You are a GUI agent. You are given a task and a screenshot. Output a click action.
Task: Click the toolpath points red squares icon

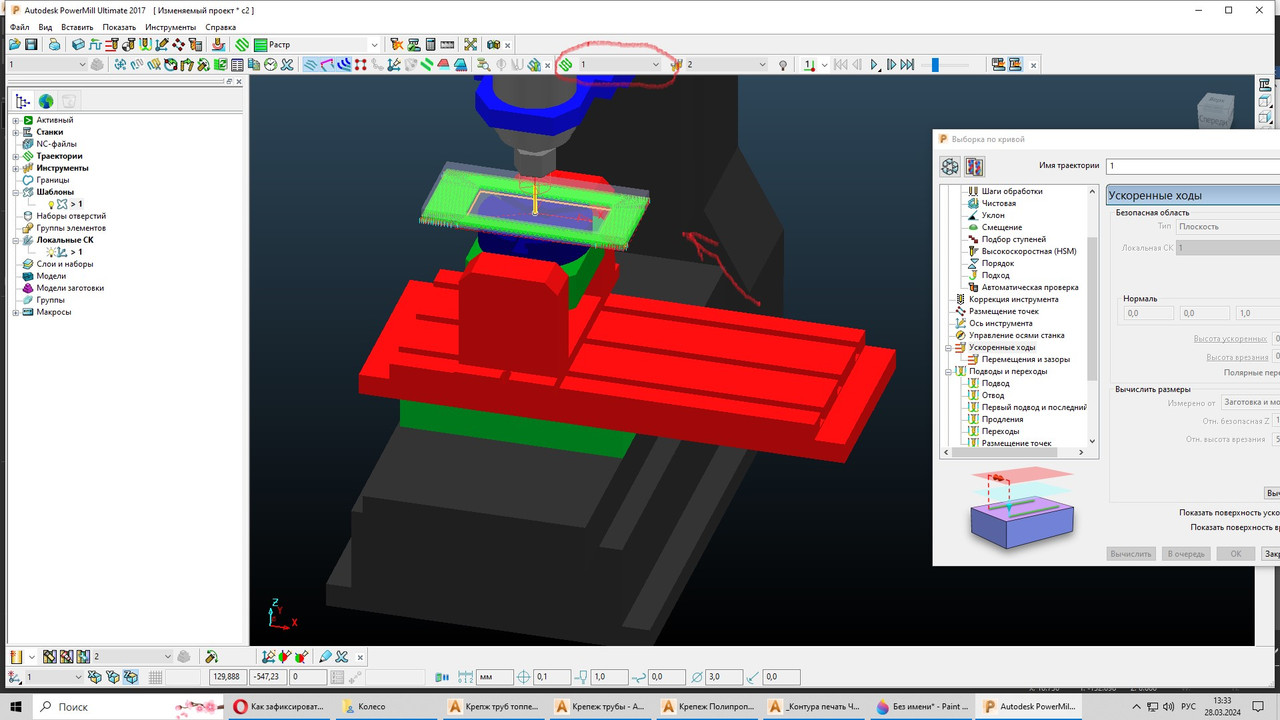tap(360, 64)
